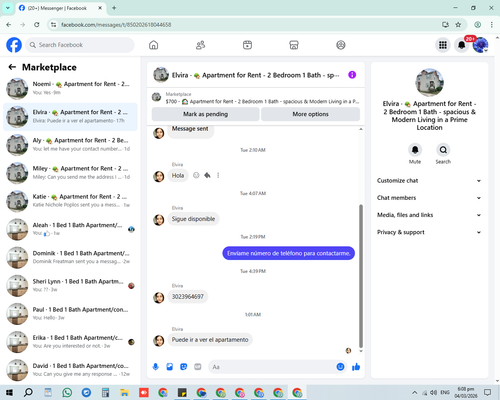Open Calculator from the taskbar
The height and width of the screenshot is (400, 500).
pyautogui.click(x=105, y=392)
